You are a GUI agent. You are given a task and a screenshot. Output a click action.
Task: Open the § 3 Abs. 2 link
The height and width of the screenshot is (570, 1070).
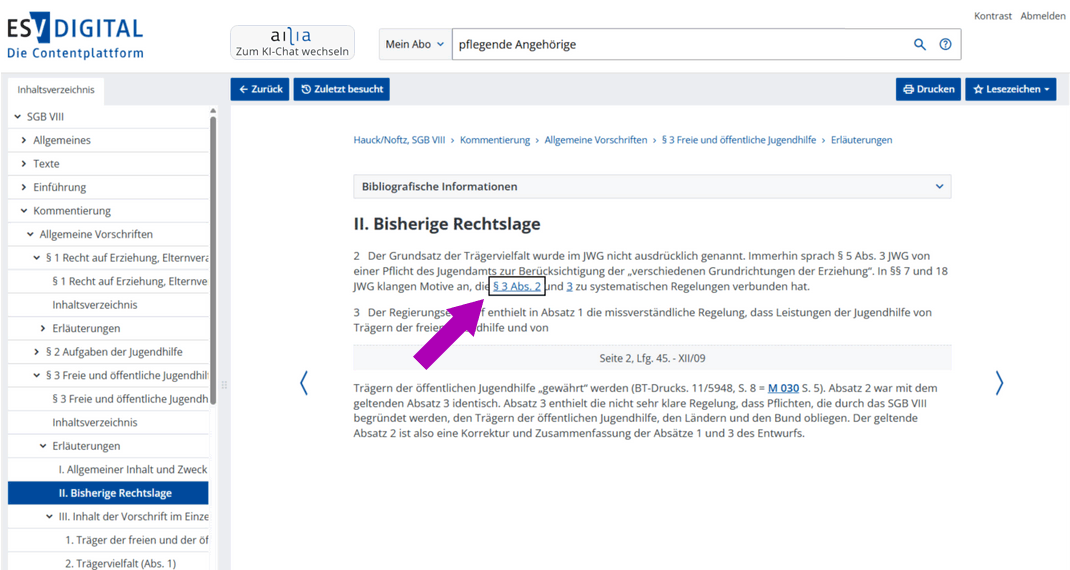pos(517,287)
